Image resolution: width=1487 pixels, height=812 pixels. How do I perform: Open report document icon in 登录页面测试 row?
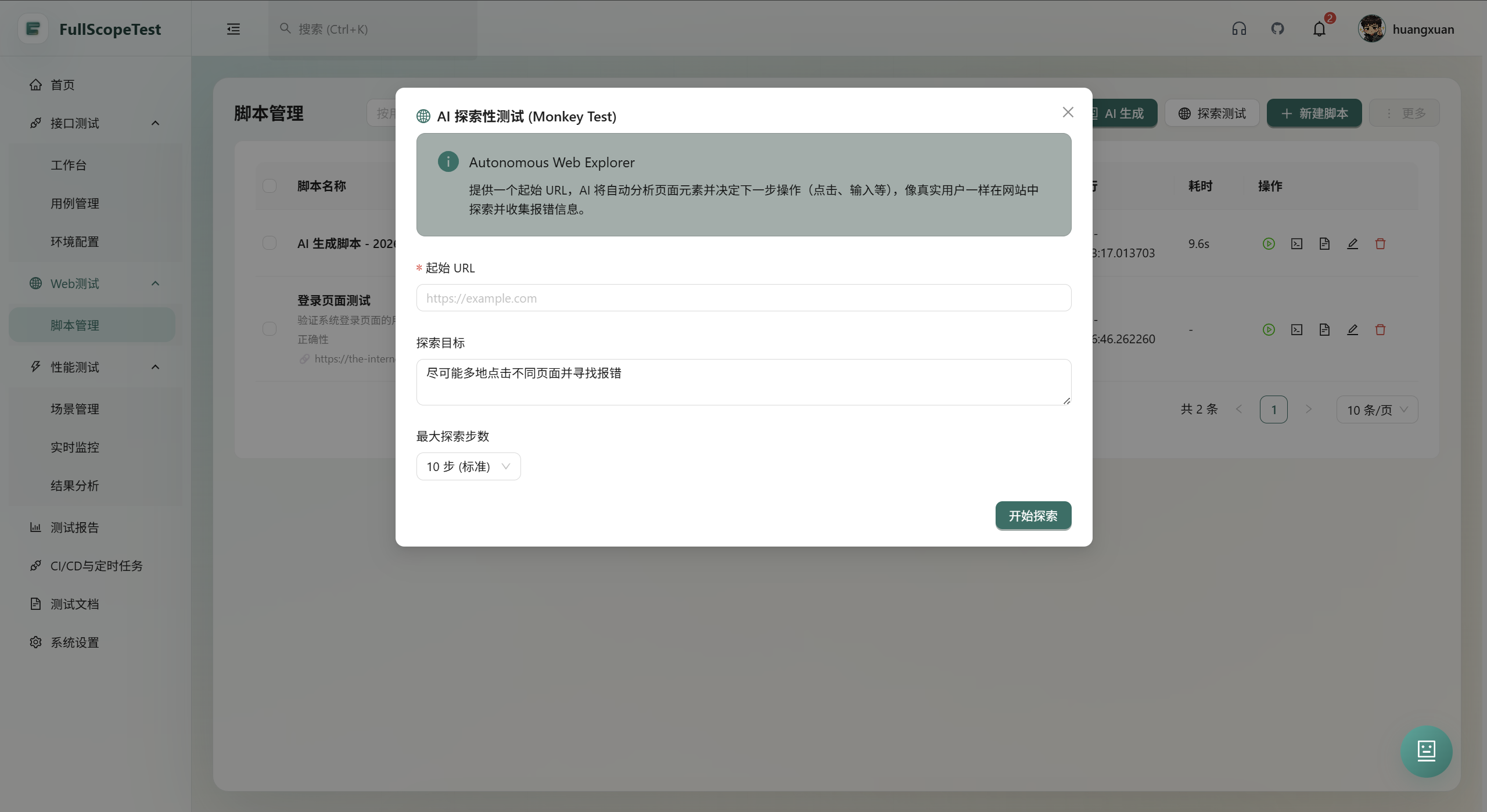point(1324,330)
